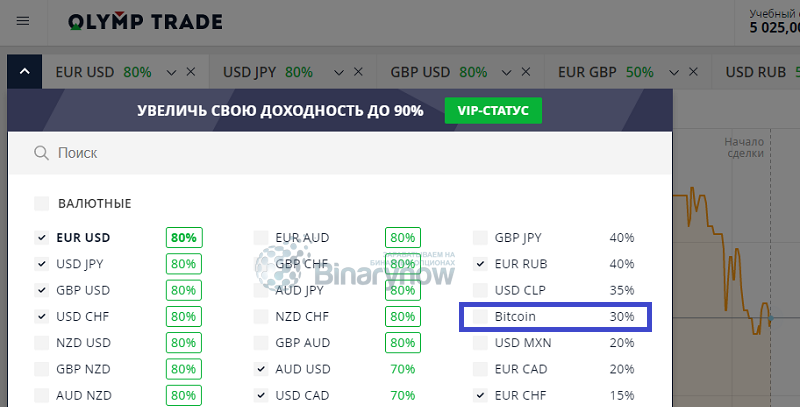Open the hamburger menu icon
Screen dimensions: 800x407
[23, 21]
